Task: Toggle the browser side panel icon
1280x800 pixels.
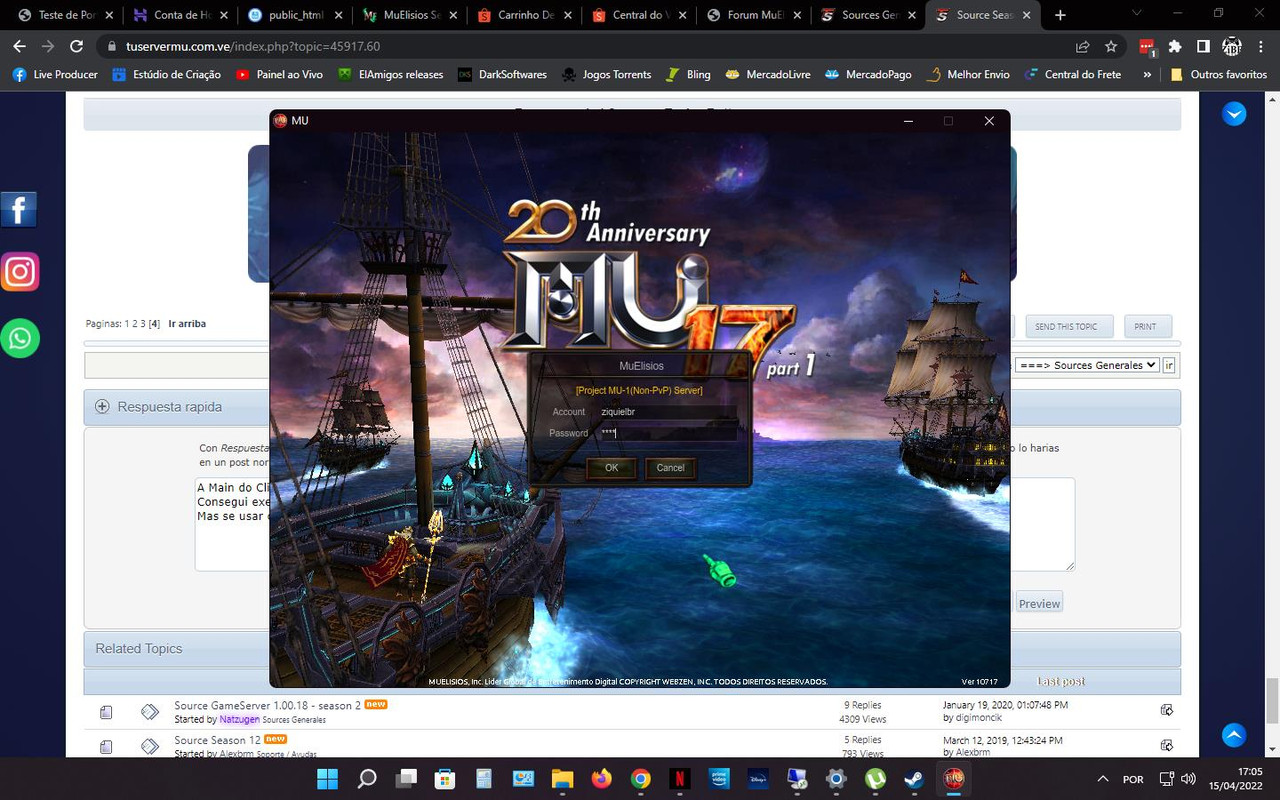Action: click(1203, 46)
